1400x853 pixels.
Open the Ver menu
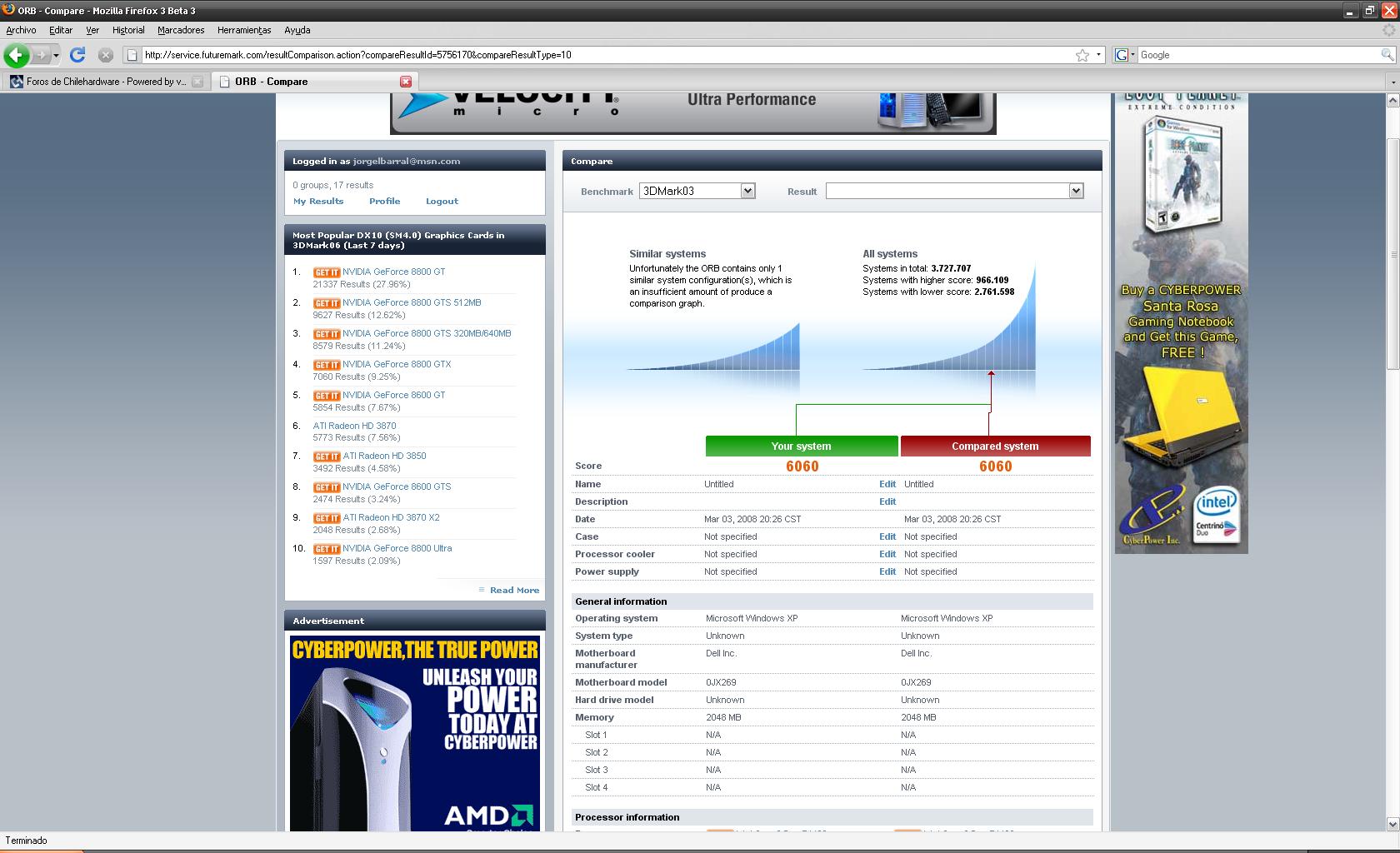pyautogui.click(x=92, y=30)
